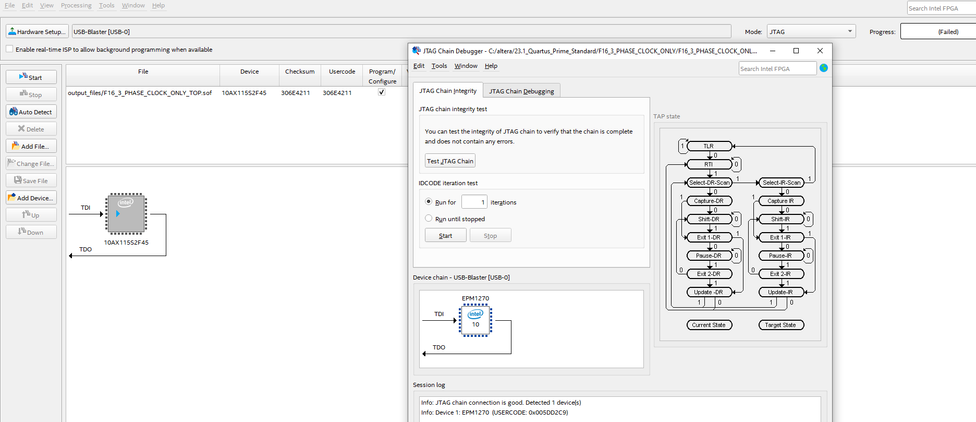Click Add File button

[x=30, y=146]
